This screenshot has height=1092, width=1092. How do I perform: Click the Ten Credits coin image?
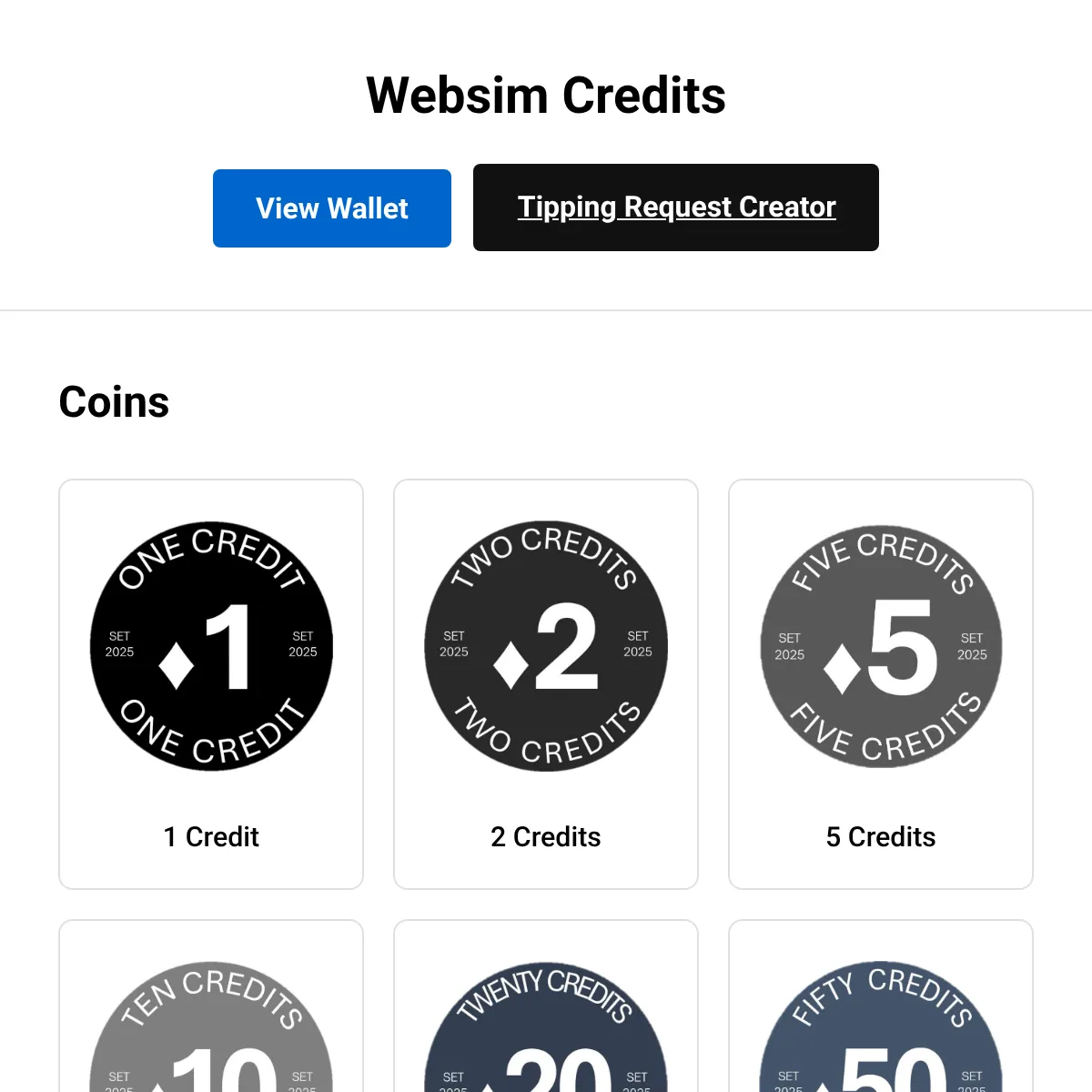(211, 1046)
